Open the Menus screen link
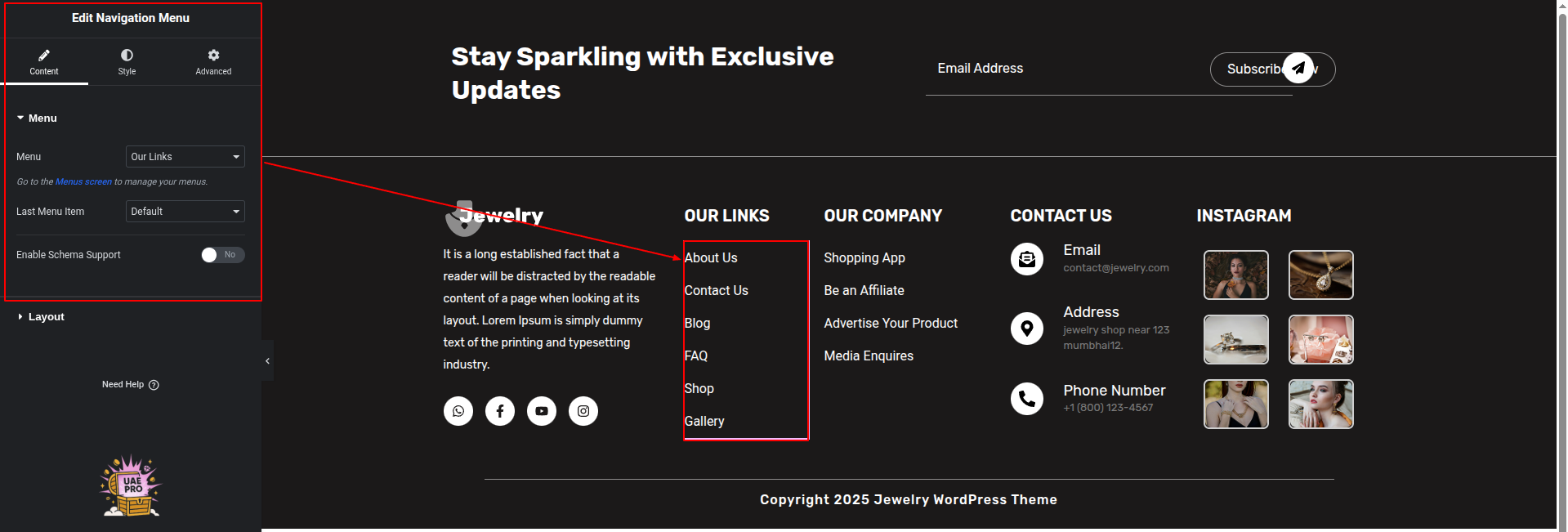The height and width of the screenshot is (532, 1568). (83, 182)
